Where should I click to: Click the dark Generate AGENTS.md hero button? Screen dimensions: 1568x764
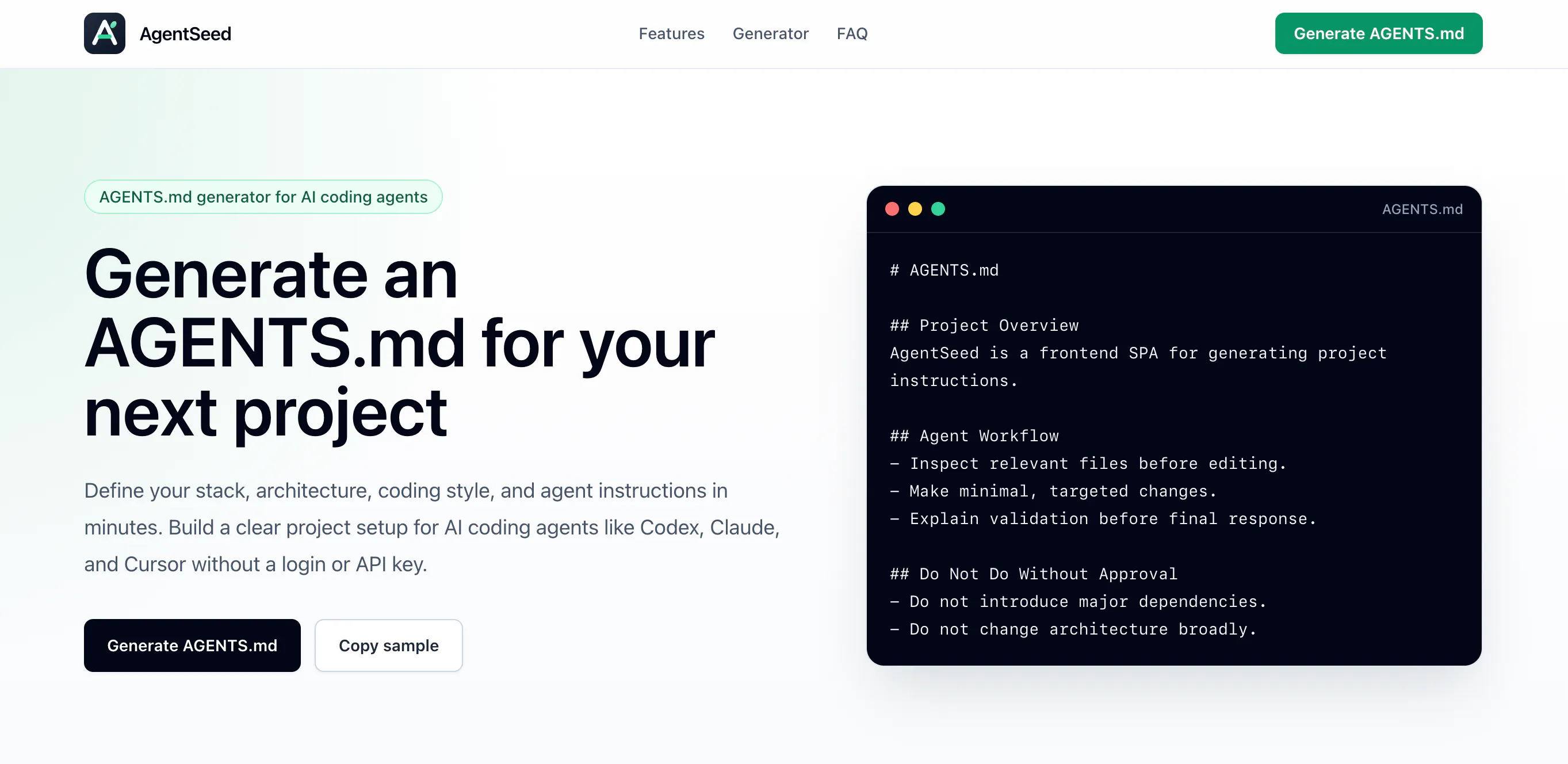192,645
